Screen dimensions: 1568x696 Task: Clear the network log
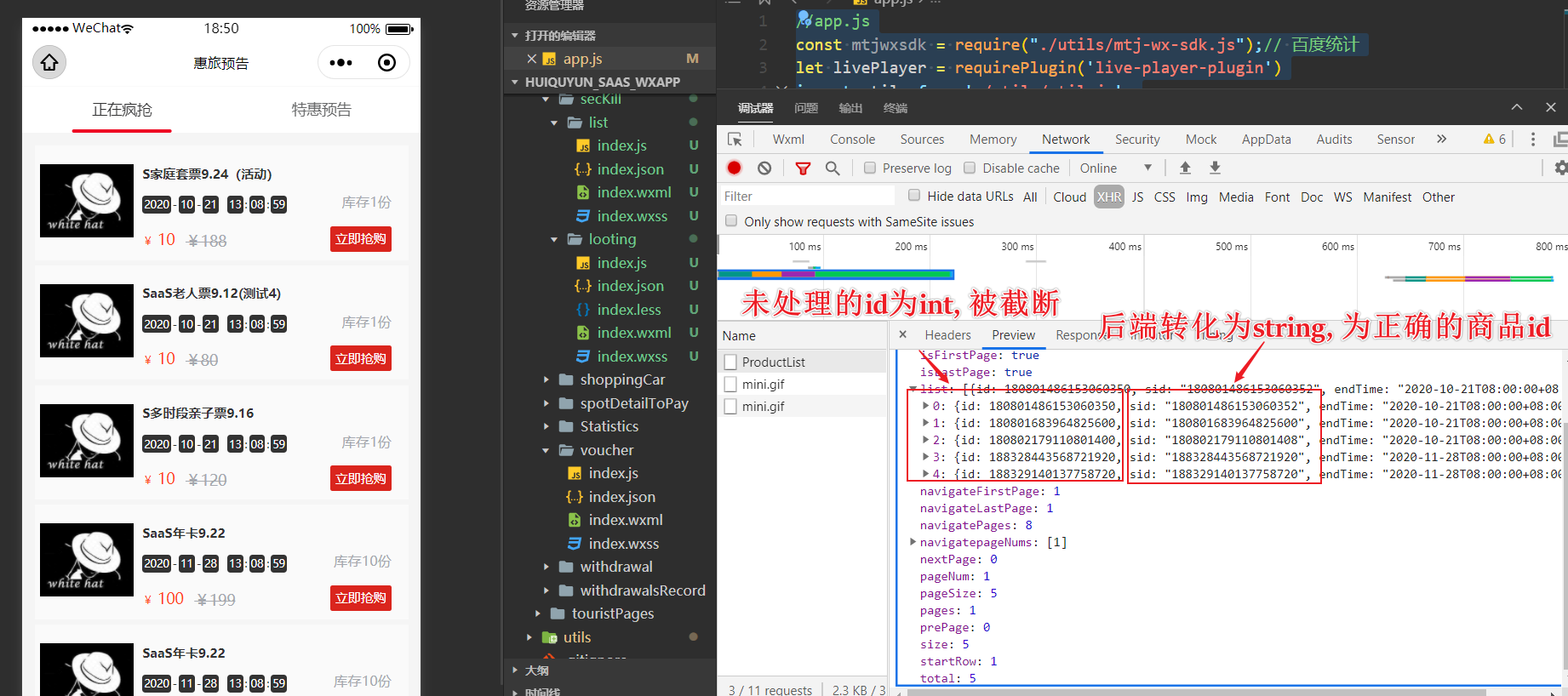(x=764, y=168)
